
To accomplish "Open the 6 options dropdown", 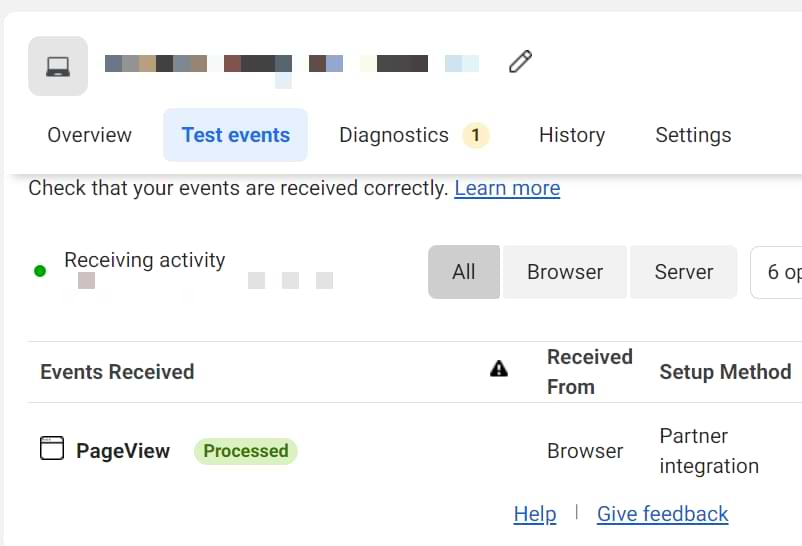I will click(x=780, y=272).
